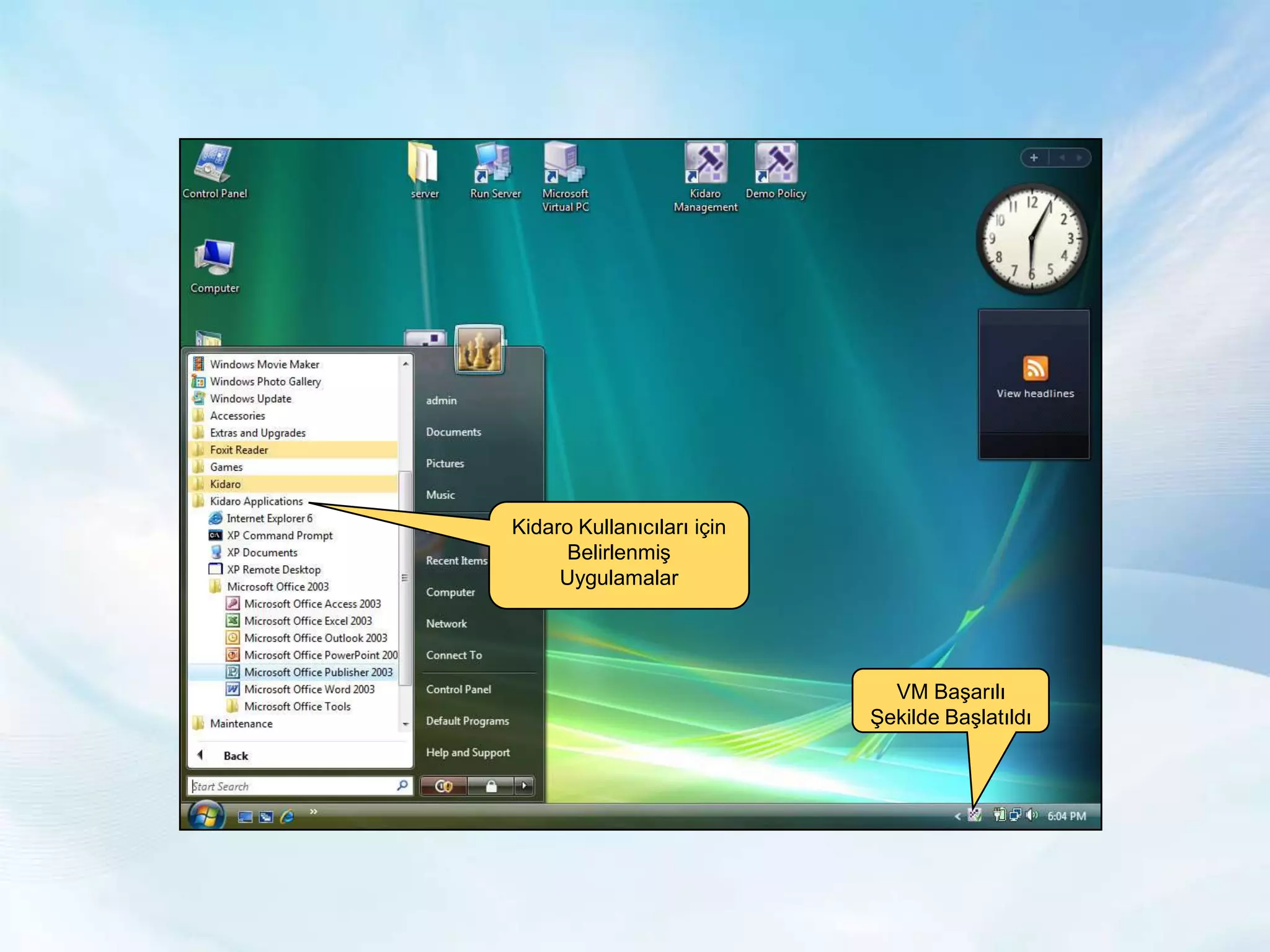Open Default Programs from Start menu
Screen dimensions: 1270x952
click(x=467, y=721)
